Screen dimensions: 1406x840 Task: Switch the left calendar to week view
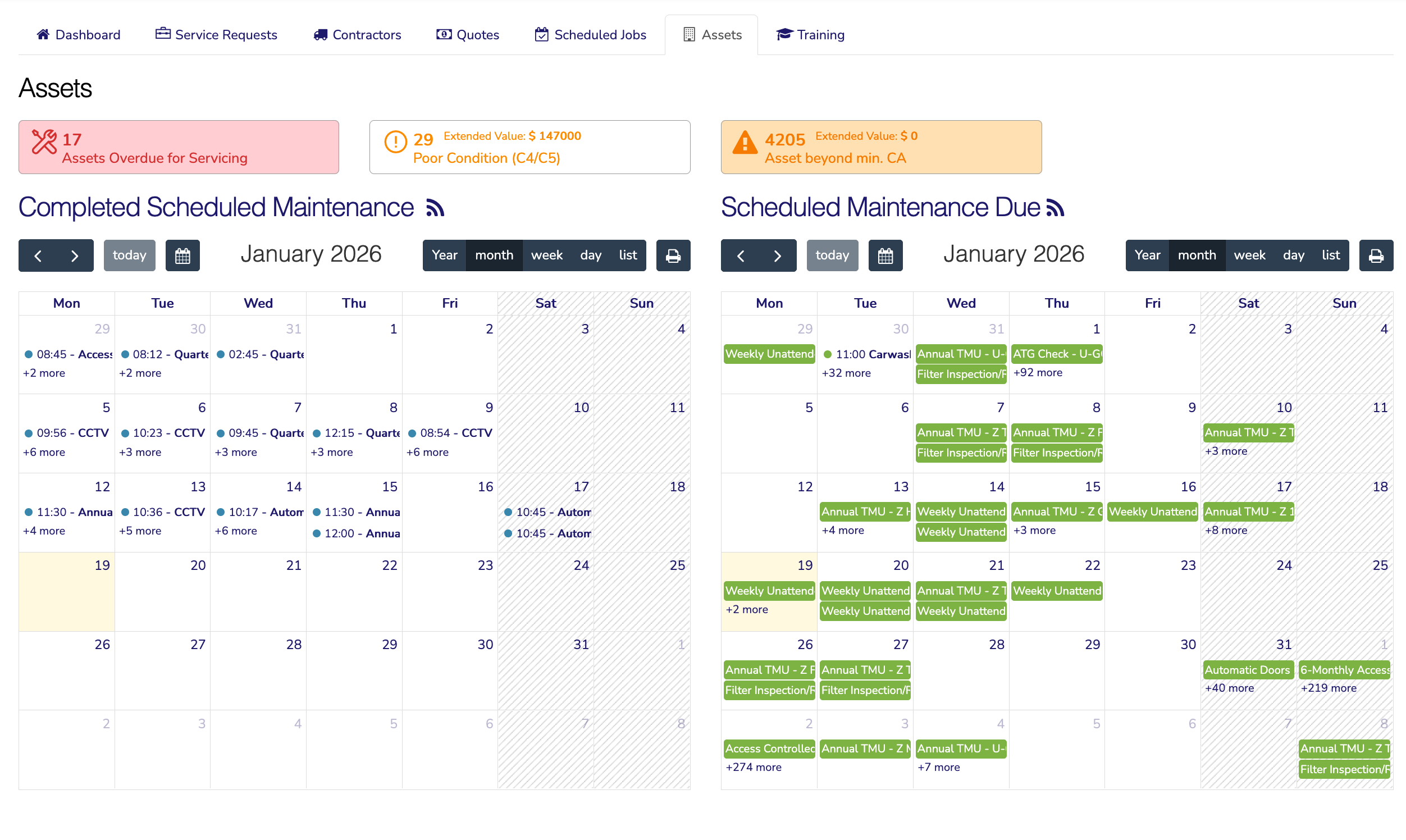(x=546, y=255)
